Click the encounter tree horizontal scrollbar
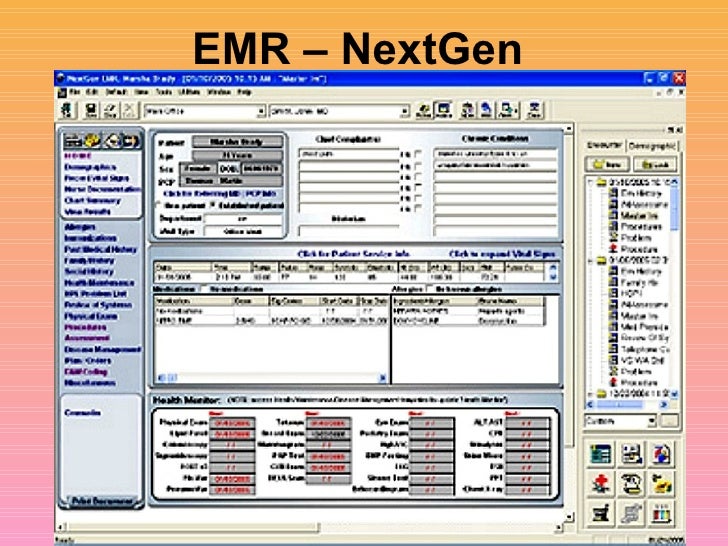The width and height of the screenshot is (728, 546). (628, 404)
